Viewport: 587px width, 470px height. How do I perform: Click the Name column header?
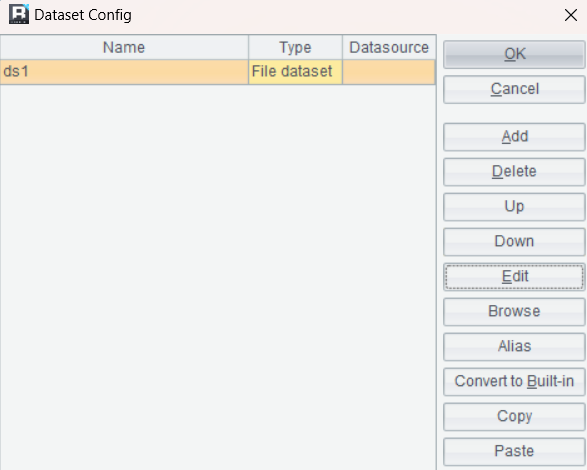[124, 48]
